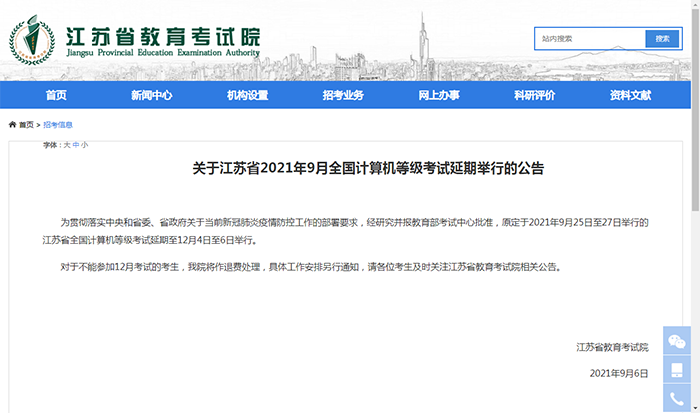Focus the 站内搜索 search input field
The height and width of the screenshot is (413, 700).
pos(591,39)
